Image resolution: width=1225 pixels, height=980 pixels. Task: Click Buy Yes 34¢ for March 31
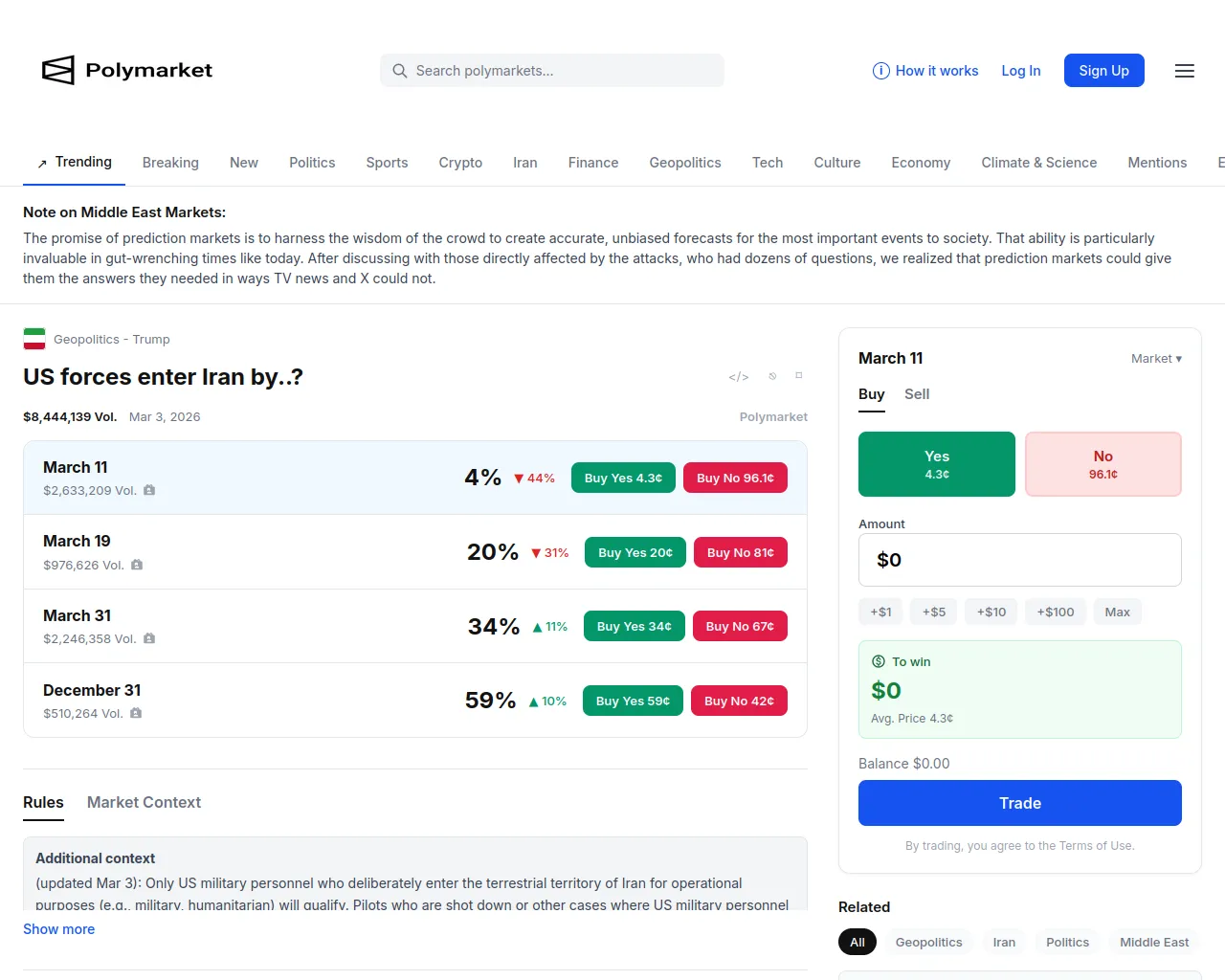point(634,627)
